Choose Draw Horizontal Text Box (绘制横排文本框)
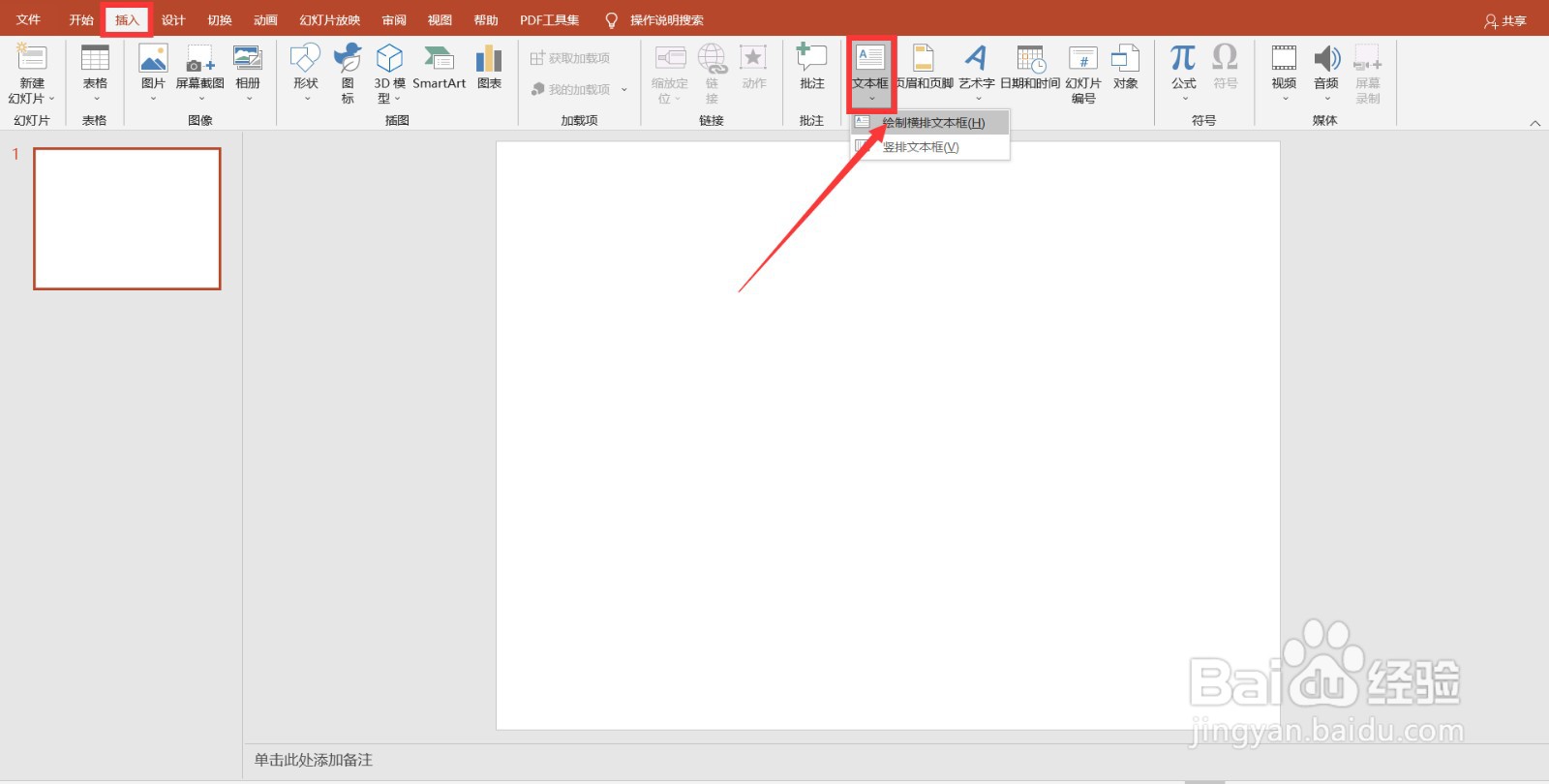1549x784 pixels. click(930, 123)
